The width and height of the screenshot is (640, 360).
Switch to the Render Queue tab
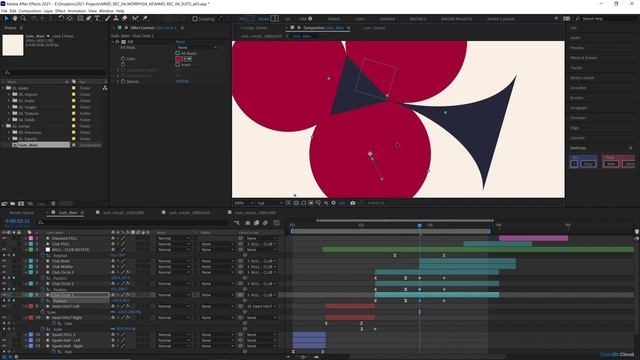[22, 213]
